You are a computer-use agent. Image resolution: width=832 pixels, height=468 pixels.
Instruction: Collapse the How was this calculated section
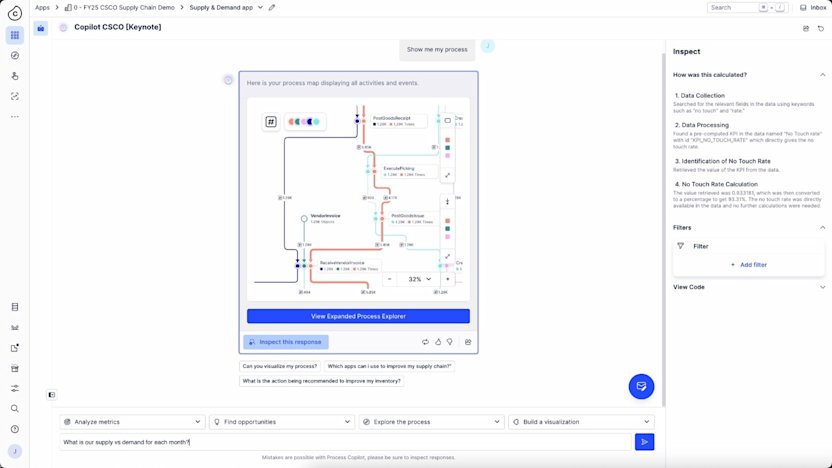[x=822, y=75]
